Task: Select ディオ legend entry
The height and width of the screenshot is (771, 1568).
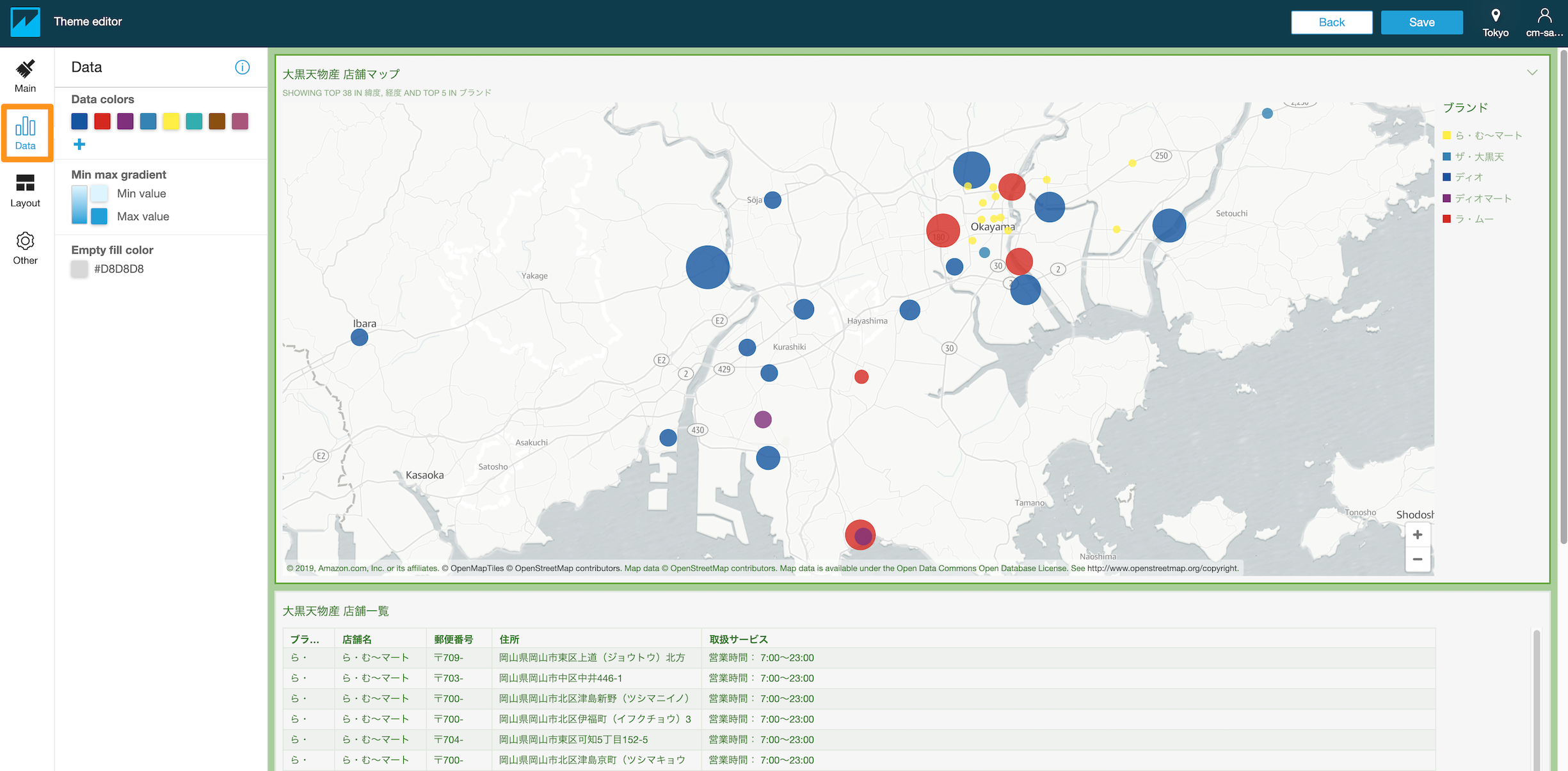Action: point(1463,177)
